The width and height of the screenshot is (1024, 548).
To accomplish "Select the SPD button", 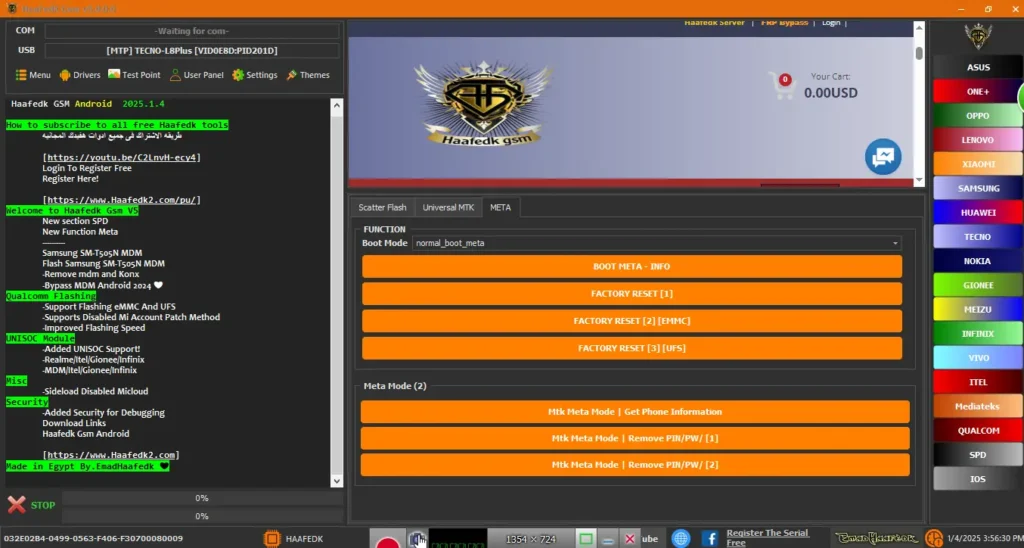I will (978, 455).
